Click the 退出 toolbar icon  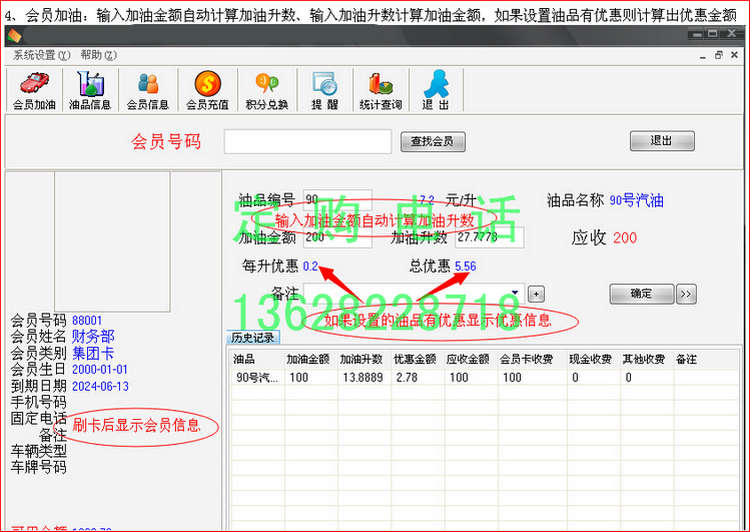[436, 90]
